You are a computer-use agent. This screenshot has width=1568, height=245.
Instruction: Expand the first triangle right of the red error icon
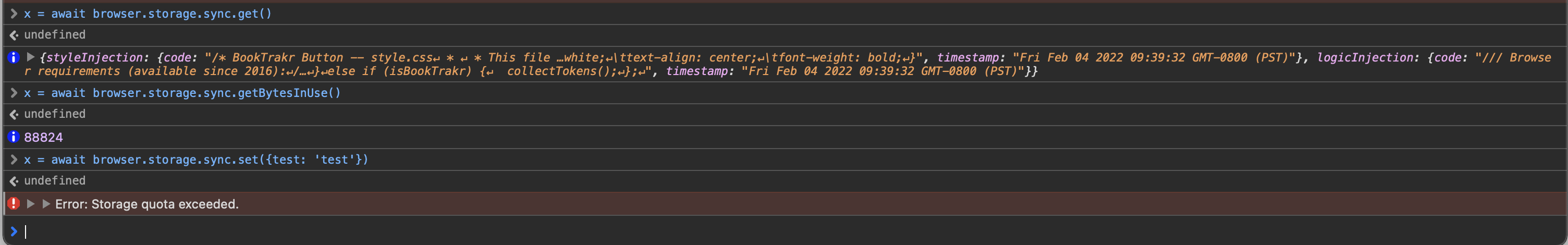tap(30, 203)
